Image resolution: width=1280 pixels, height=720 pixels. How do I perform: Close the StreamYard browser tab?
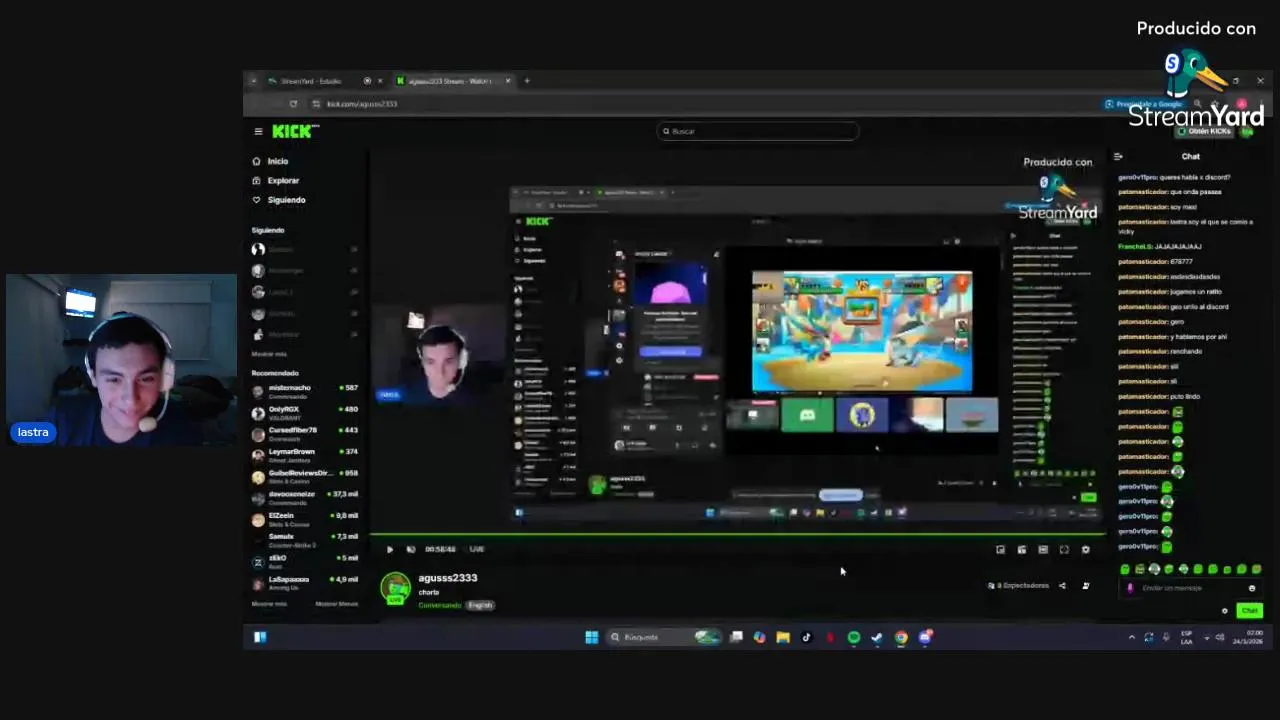pyautogui.click(x=380, y=81)
